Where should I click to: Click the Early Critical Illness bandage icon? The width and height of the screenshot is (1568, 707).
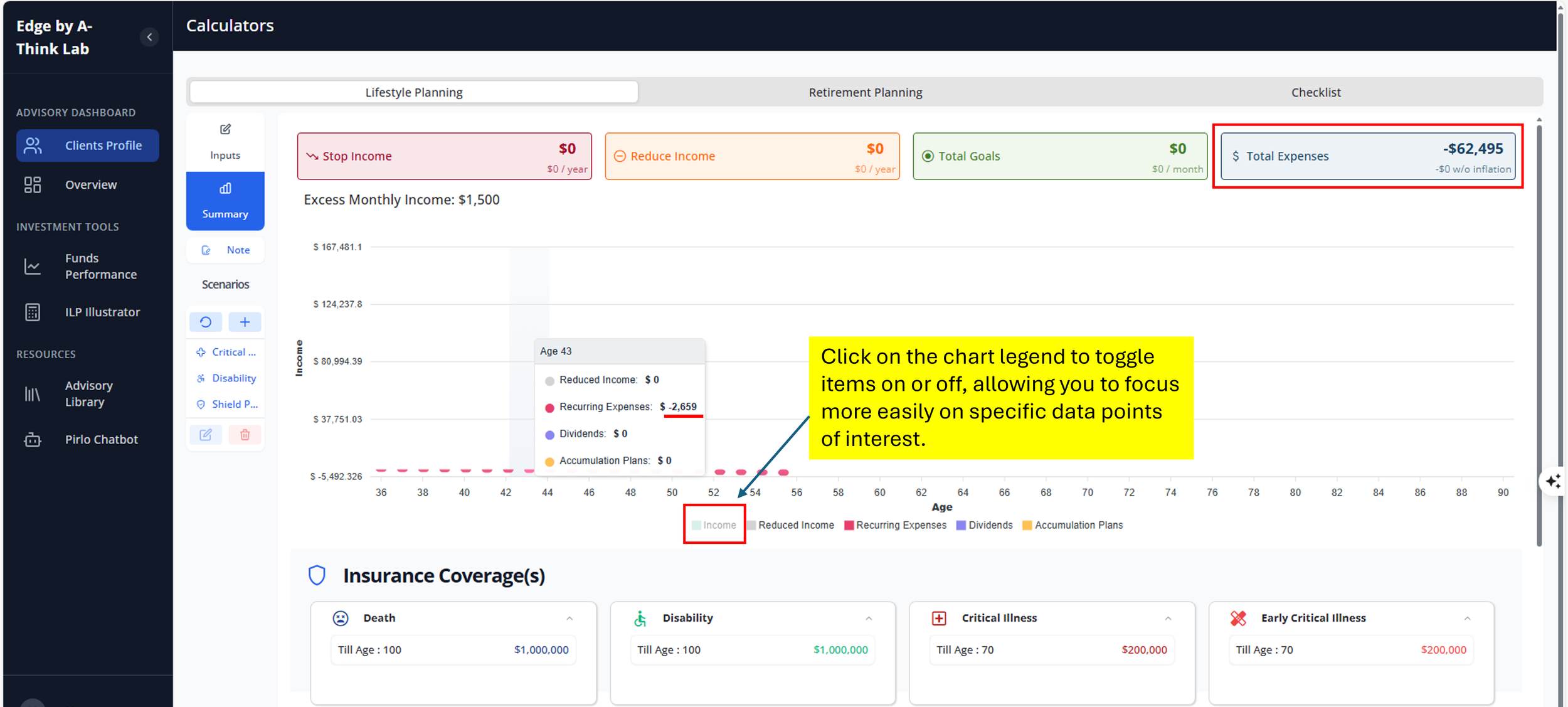click(x=1238, y=619)
